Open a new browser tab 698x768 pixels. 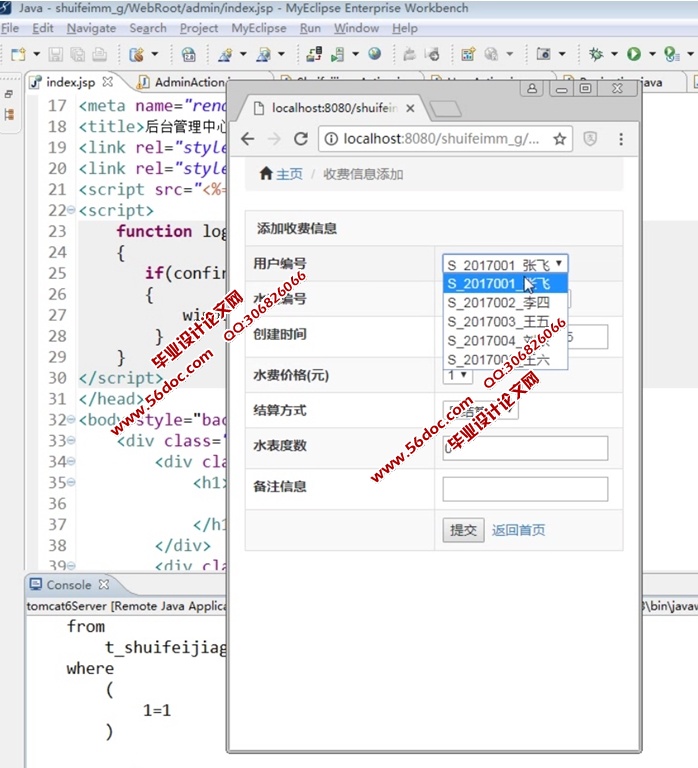(x=445, y=109)
